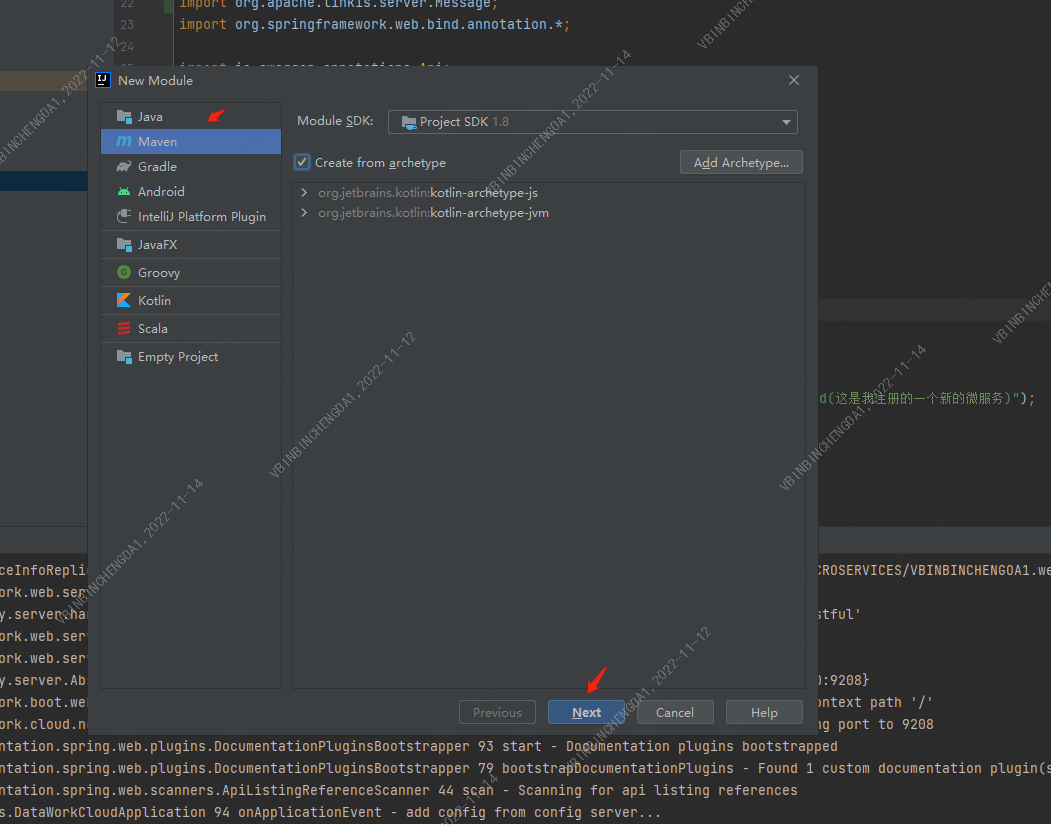The height and width of the screenshot is (826, 1051).
Task: Expand the kotlin-archetype-jvm node
Action: click(x=304, y=213)
